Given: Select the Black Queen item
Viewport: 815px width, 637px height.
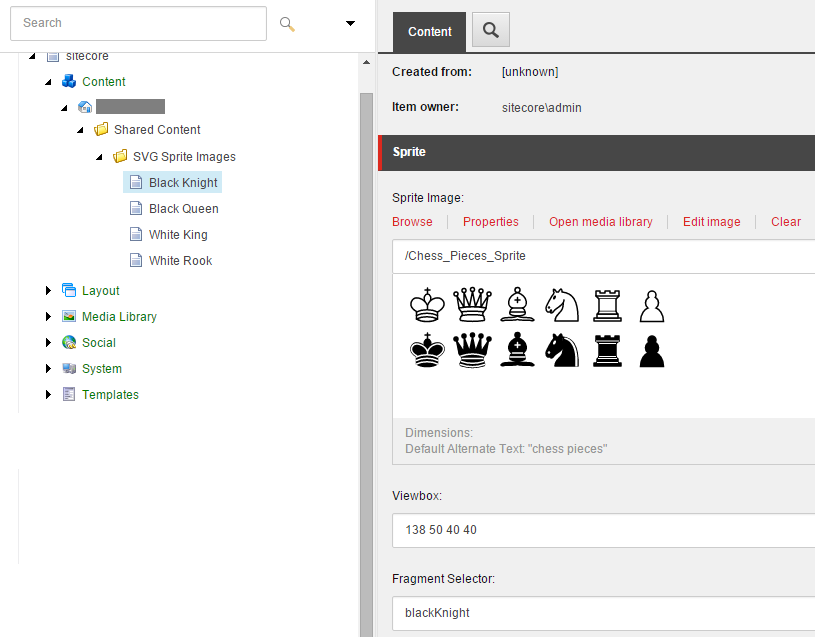Looking at the screenshot, I should coord(183,209).
